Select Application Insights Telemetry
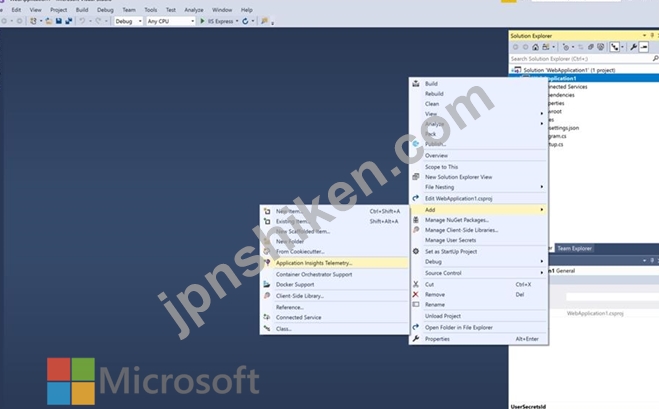The image size is (659, 409). [334, 263]
